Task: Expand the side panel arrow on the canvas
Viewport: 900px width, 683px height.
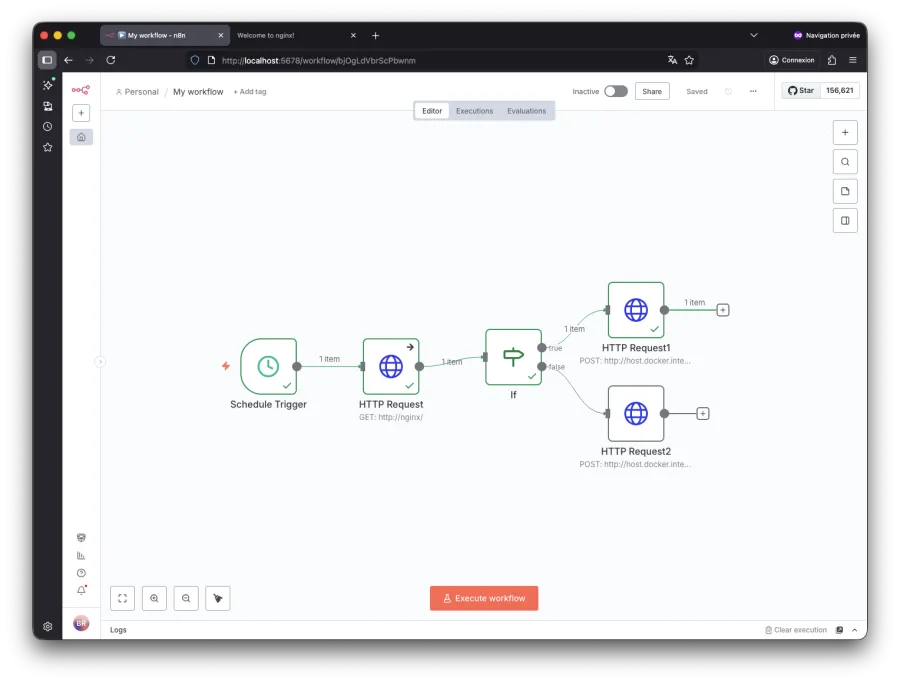Action: click(100, 362)
